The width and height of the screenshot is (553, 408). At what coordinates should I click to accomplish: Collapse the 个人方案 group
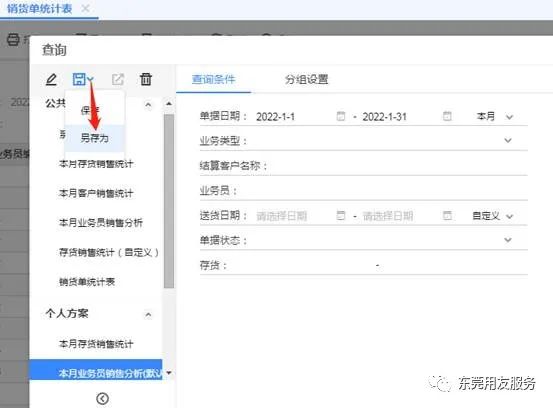point(148,314)
